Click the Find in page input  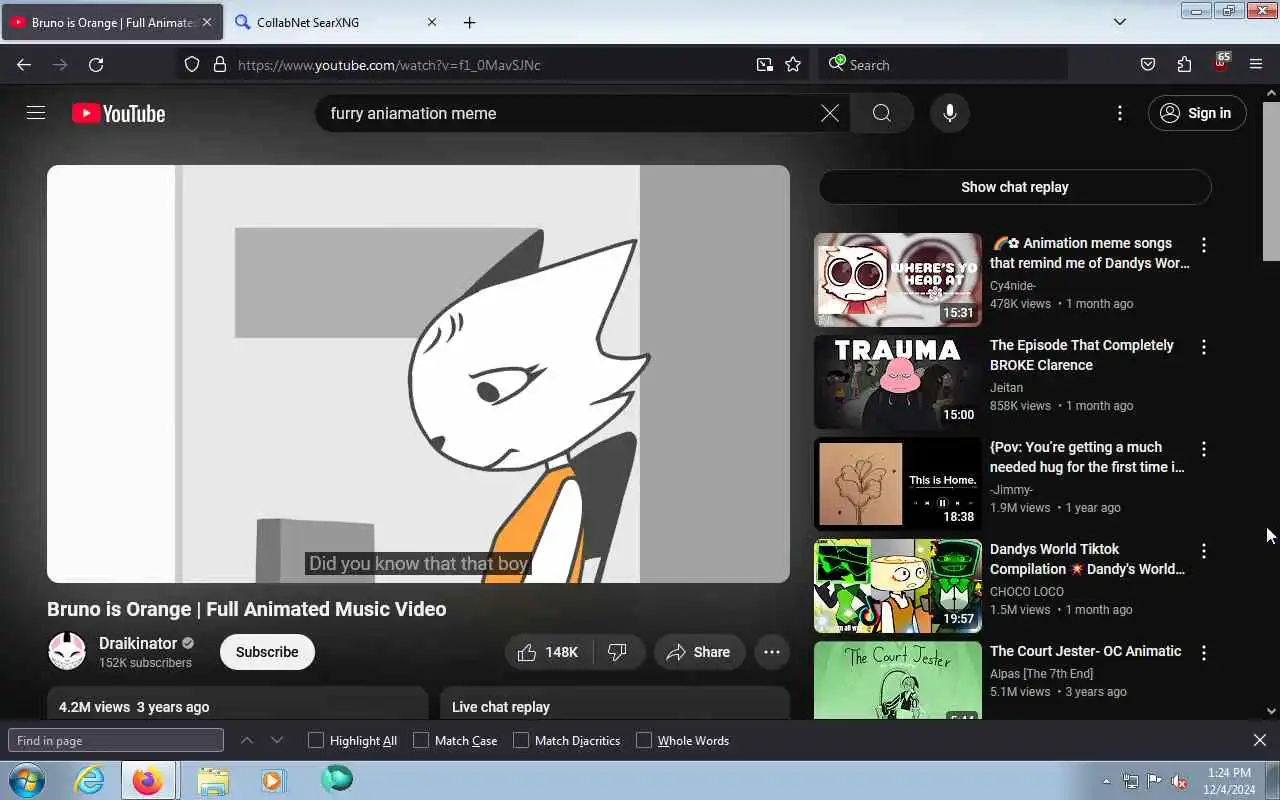116,740
